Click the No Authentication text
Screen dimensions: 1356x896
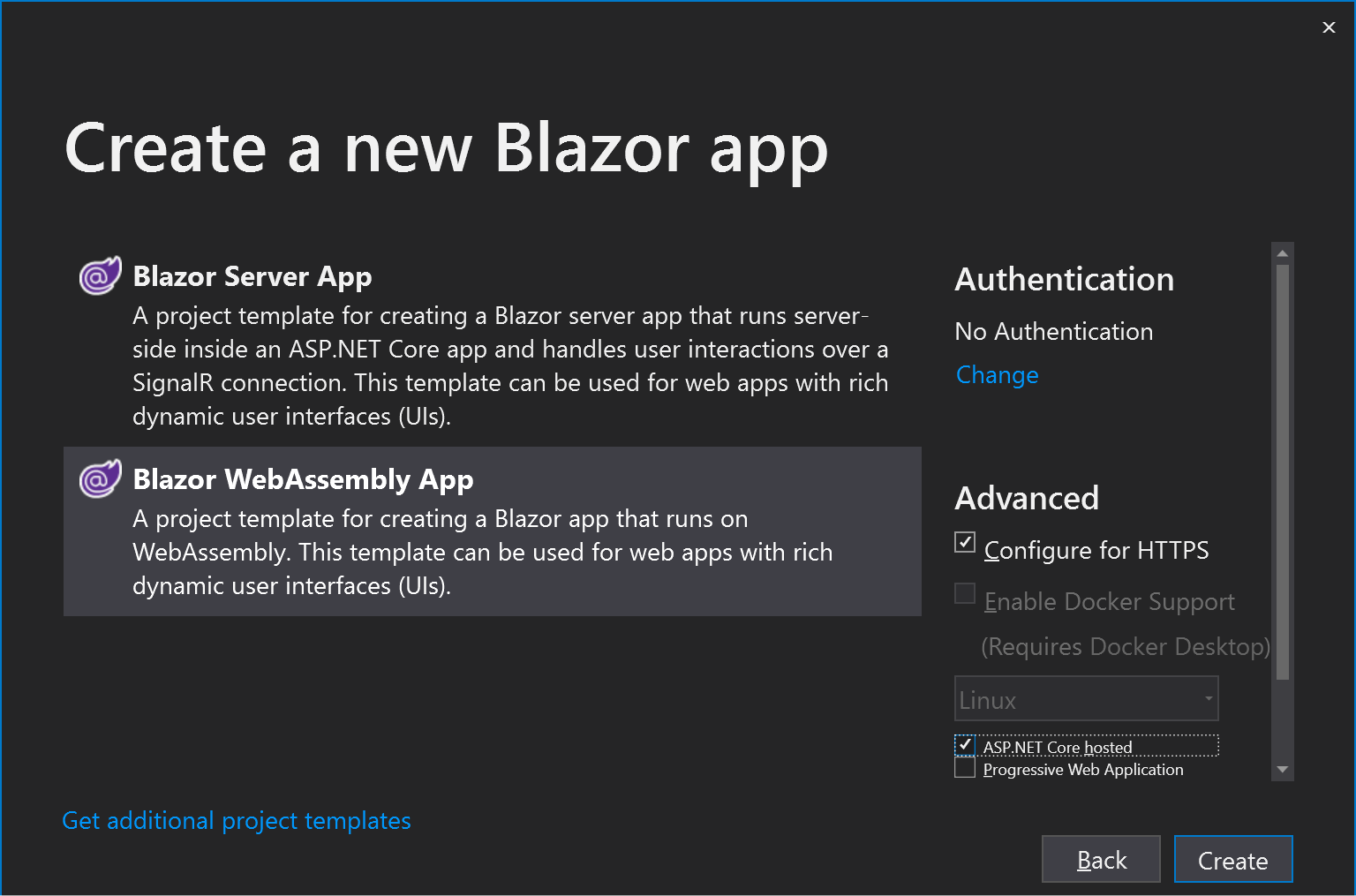1054,331
